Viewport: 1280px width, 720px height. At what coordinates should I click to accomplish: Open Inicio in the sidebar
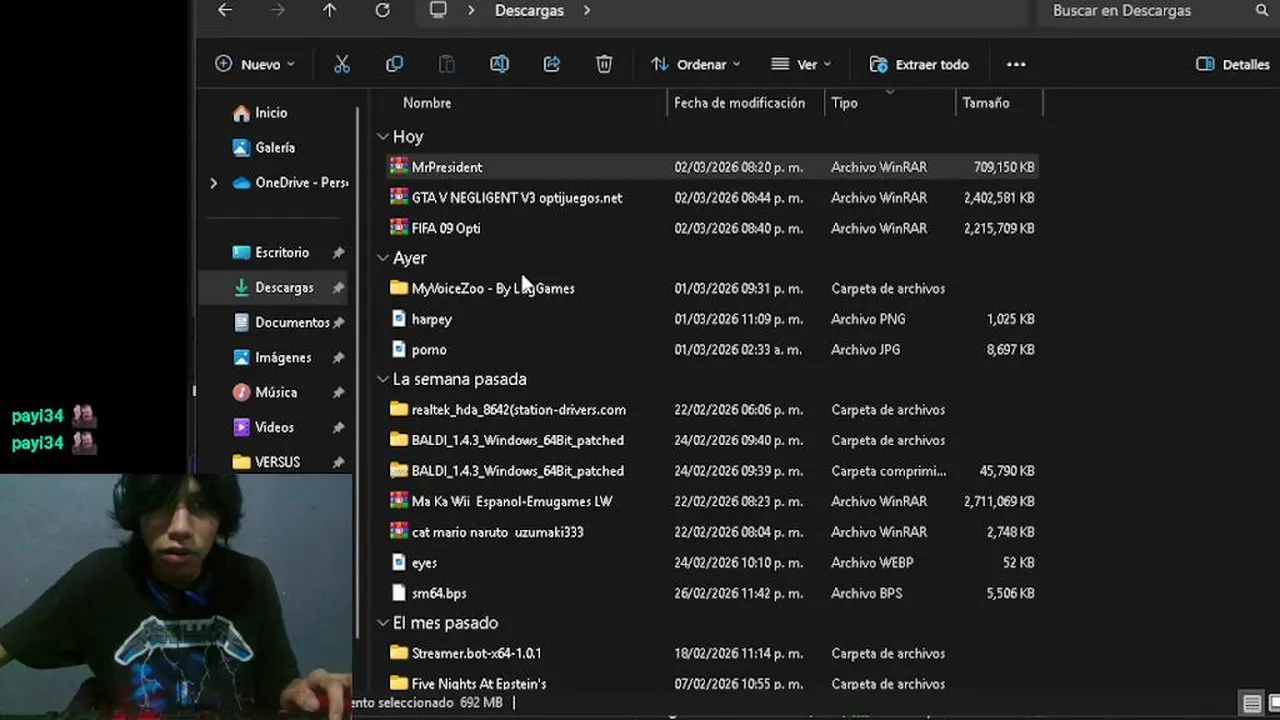(260, 113)
